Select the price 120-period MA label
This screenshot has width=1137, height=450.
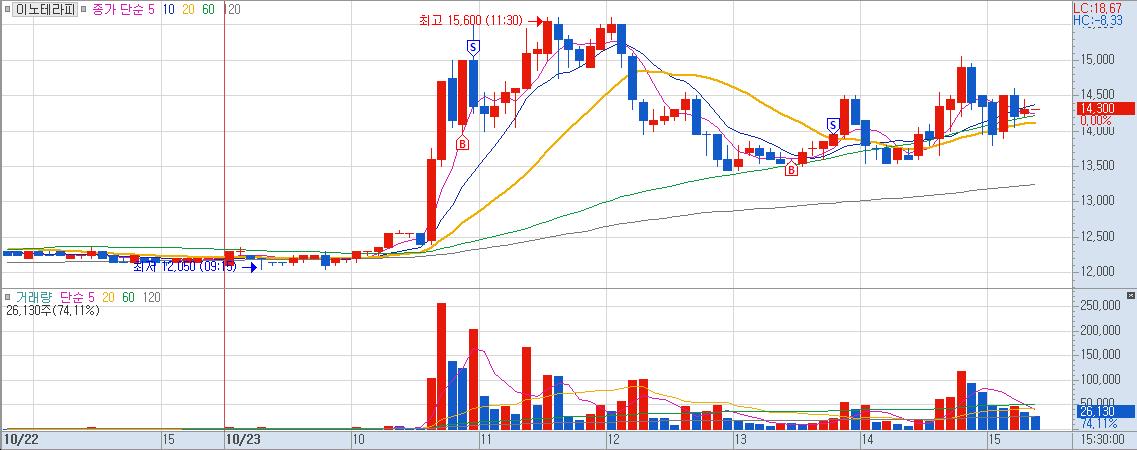pyautogui.click(x=232, y=10)
